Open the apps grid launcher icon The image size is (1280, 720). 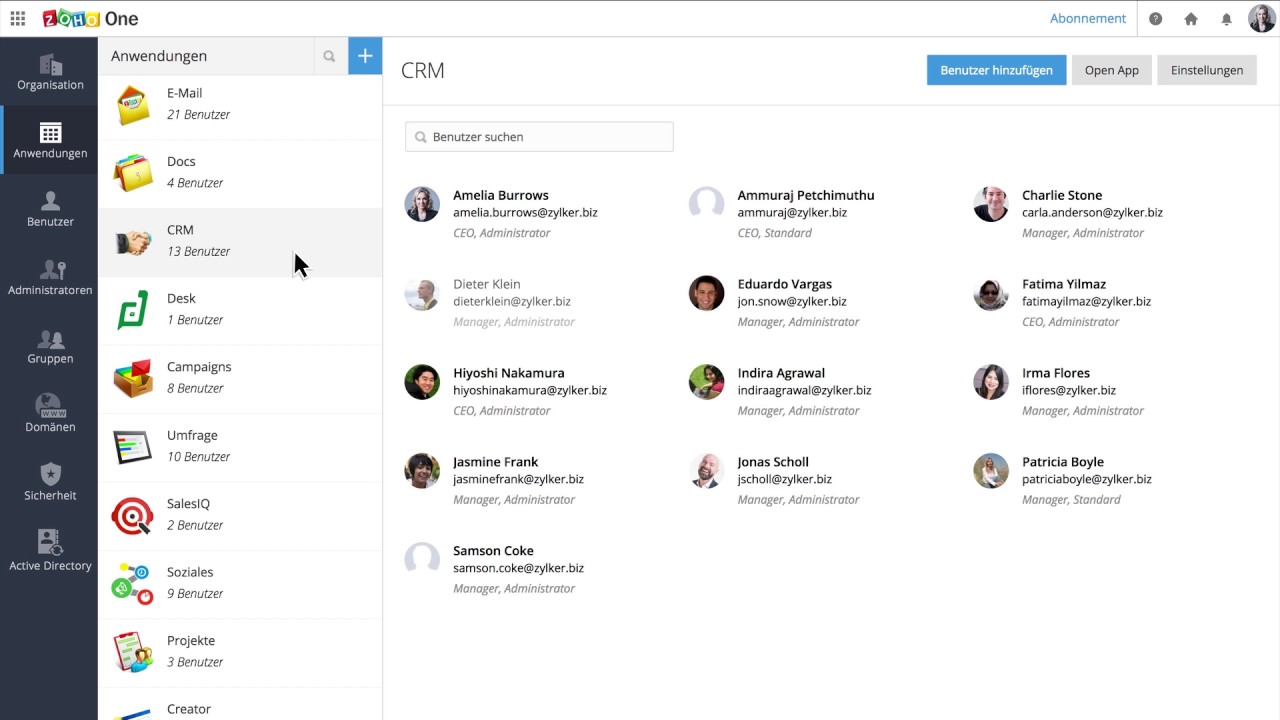(18, 18)
